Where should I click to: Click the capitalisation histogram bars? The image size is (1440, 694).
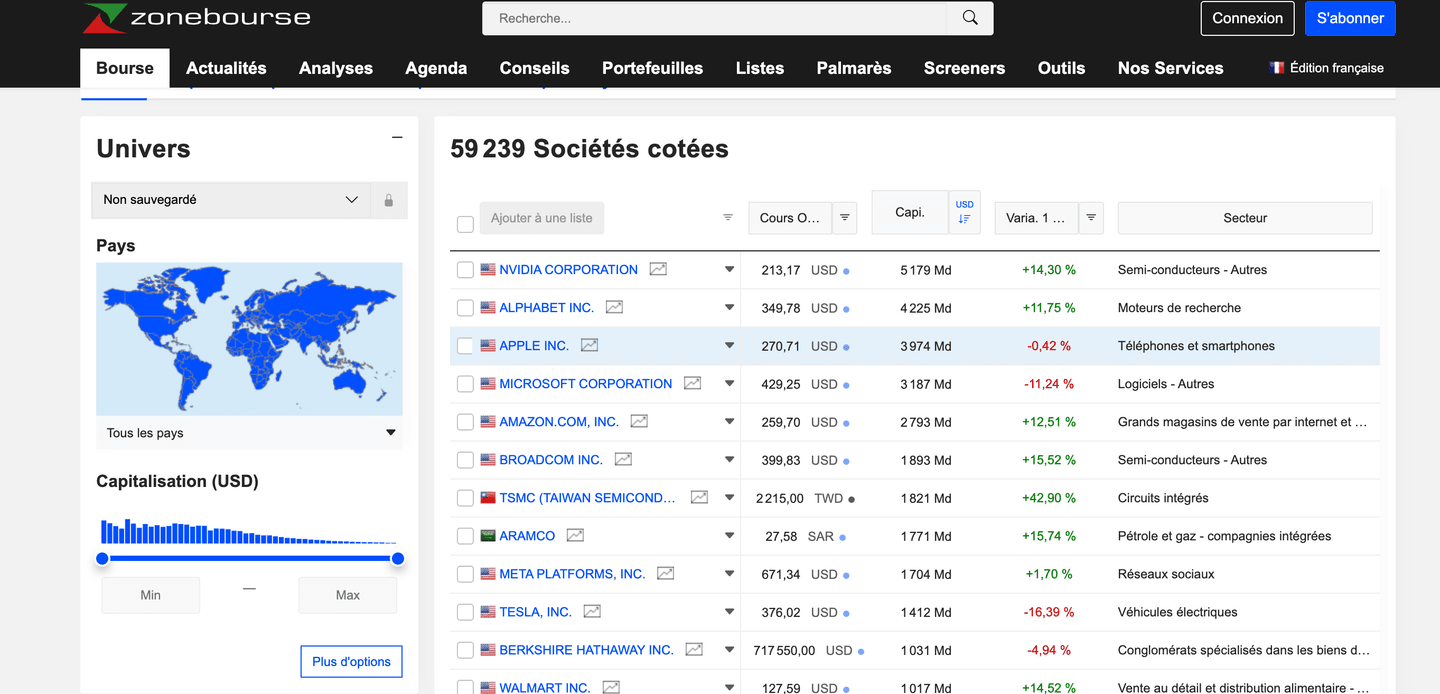pos(249,531)
